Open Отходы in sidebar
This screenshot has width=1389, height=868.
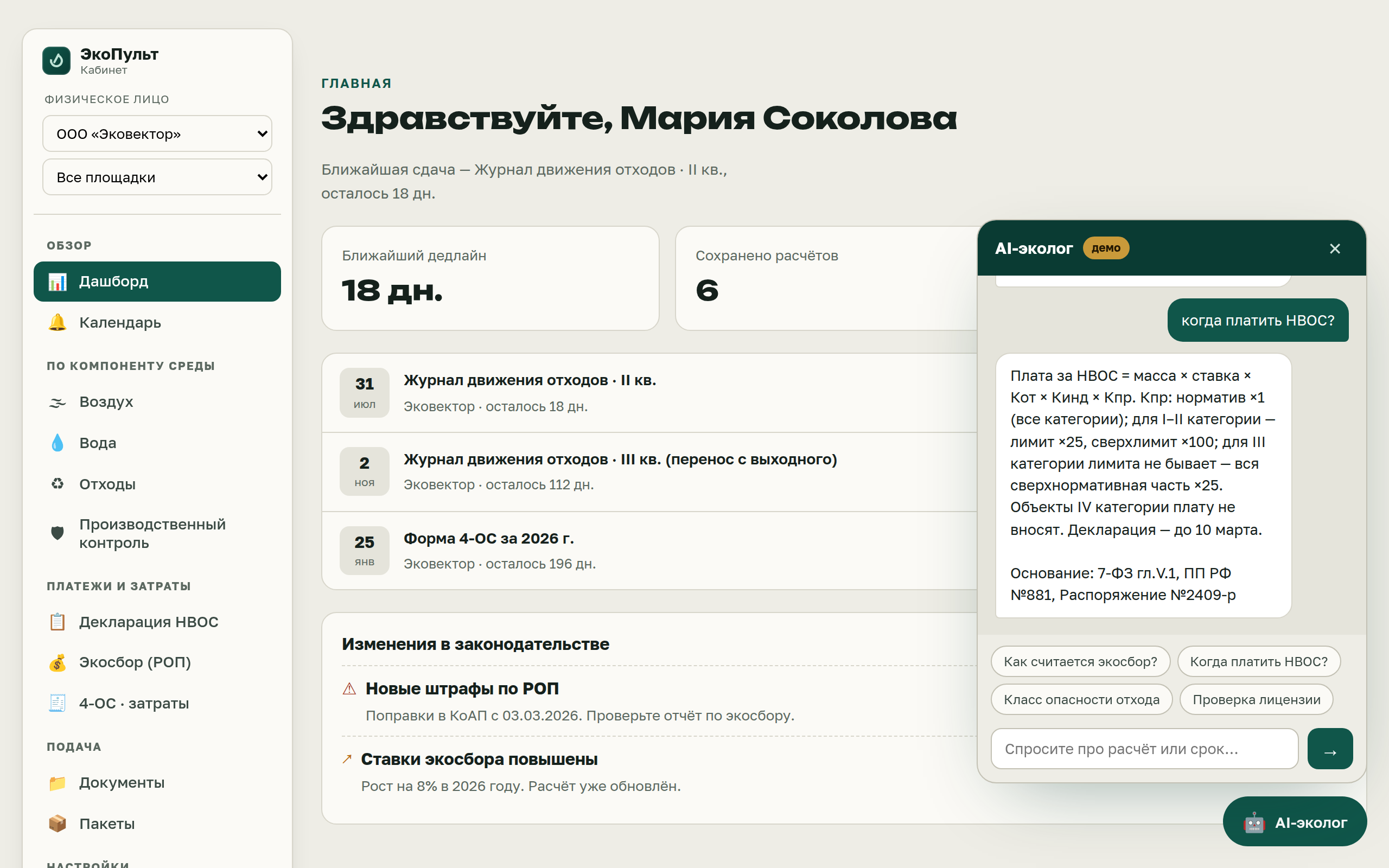click(x=157, y=484)
